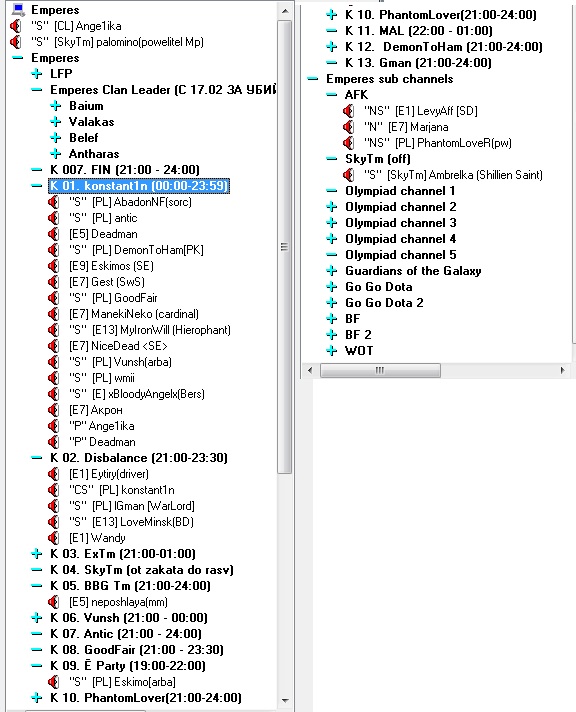The image size is (576, 712).
Task: Select the BF 2 channel
Action: 358,335
